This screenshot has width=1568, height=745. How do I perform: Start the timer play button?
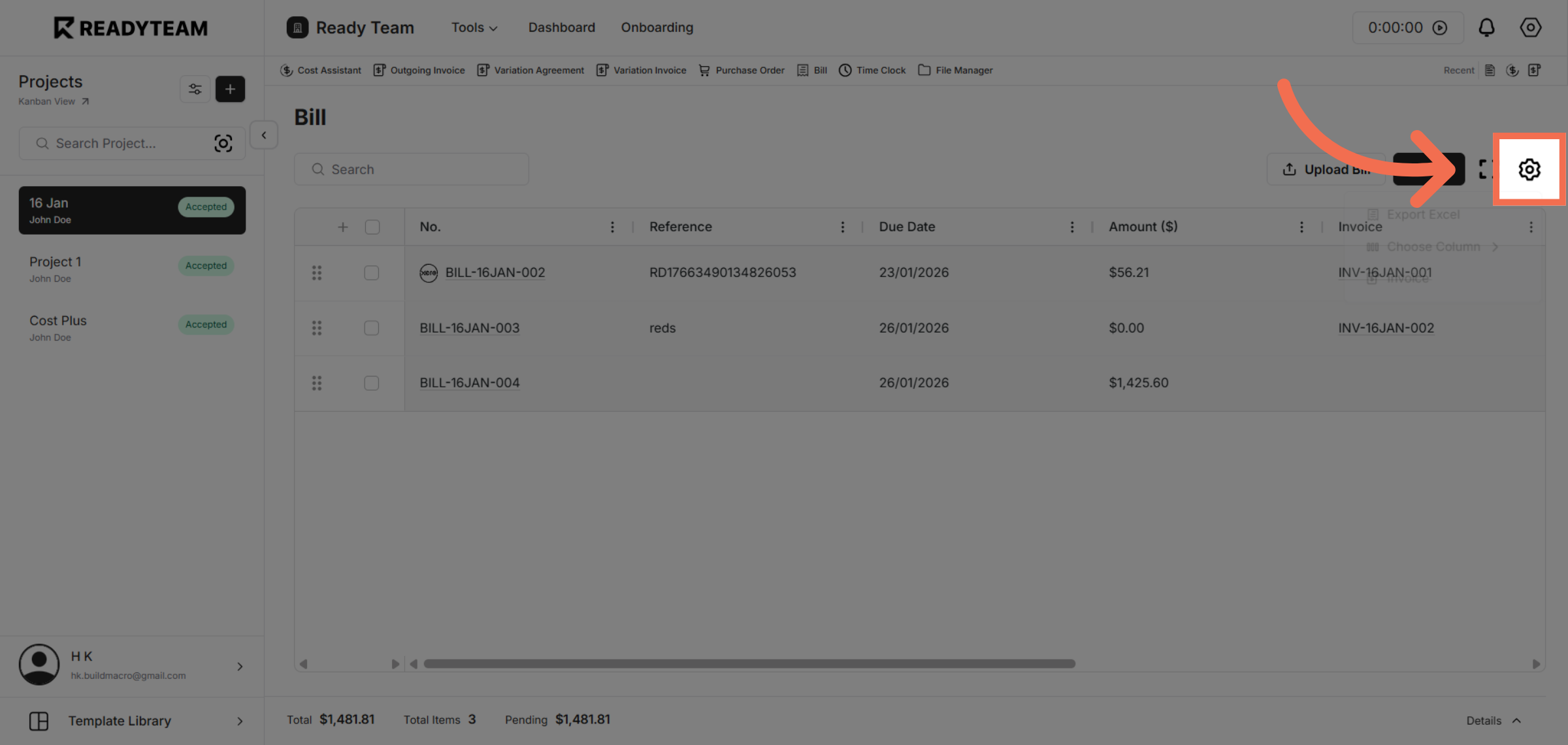1440,27
